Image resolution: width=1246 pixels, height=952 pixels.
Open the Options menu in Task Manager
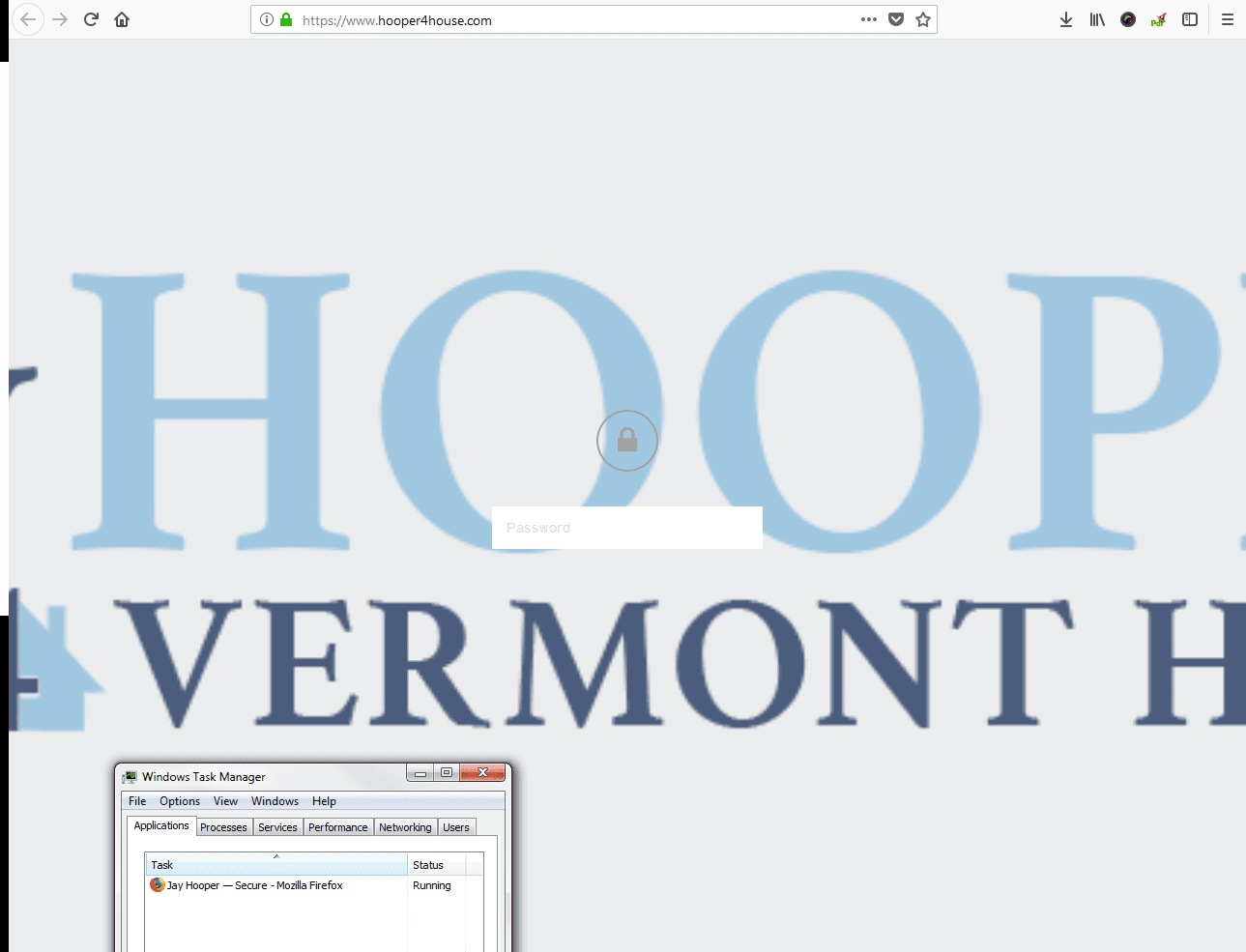pyautogui.click(x=180, y=801)
